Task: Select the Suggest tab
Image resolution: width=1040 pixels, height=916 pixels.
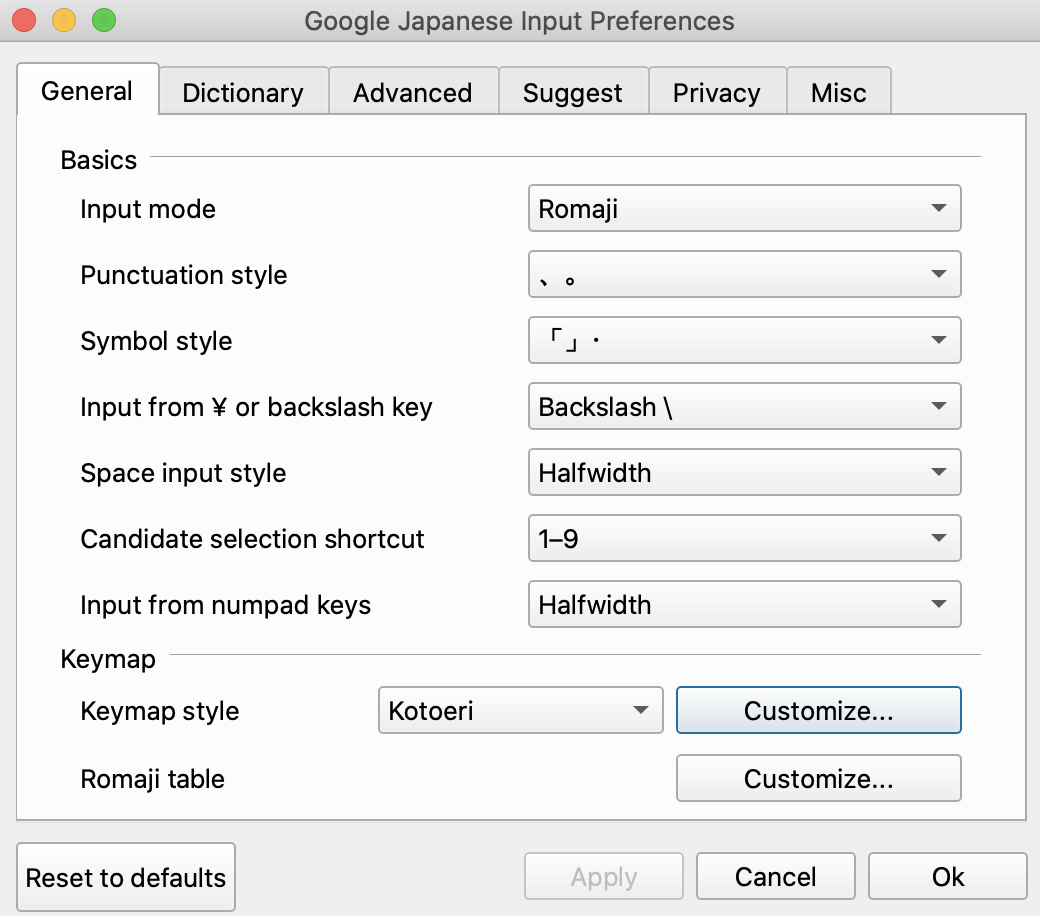Action: pos(573,92)
